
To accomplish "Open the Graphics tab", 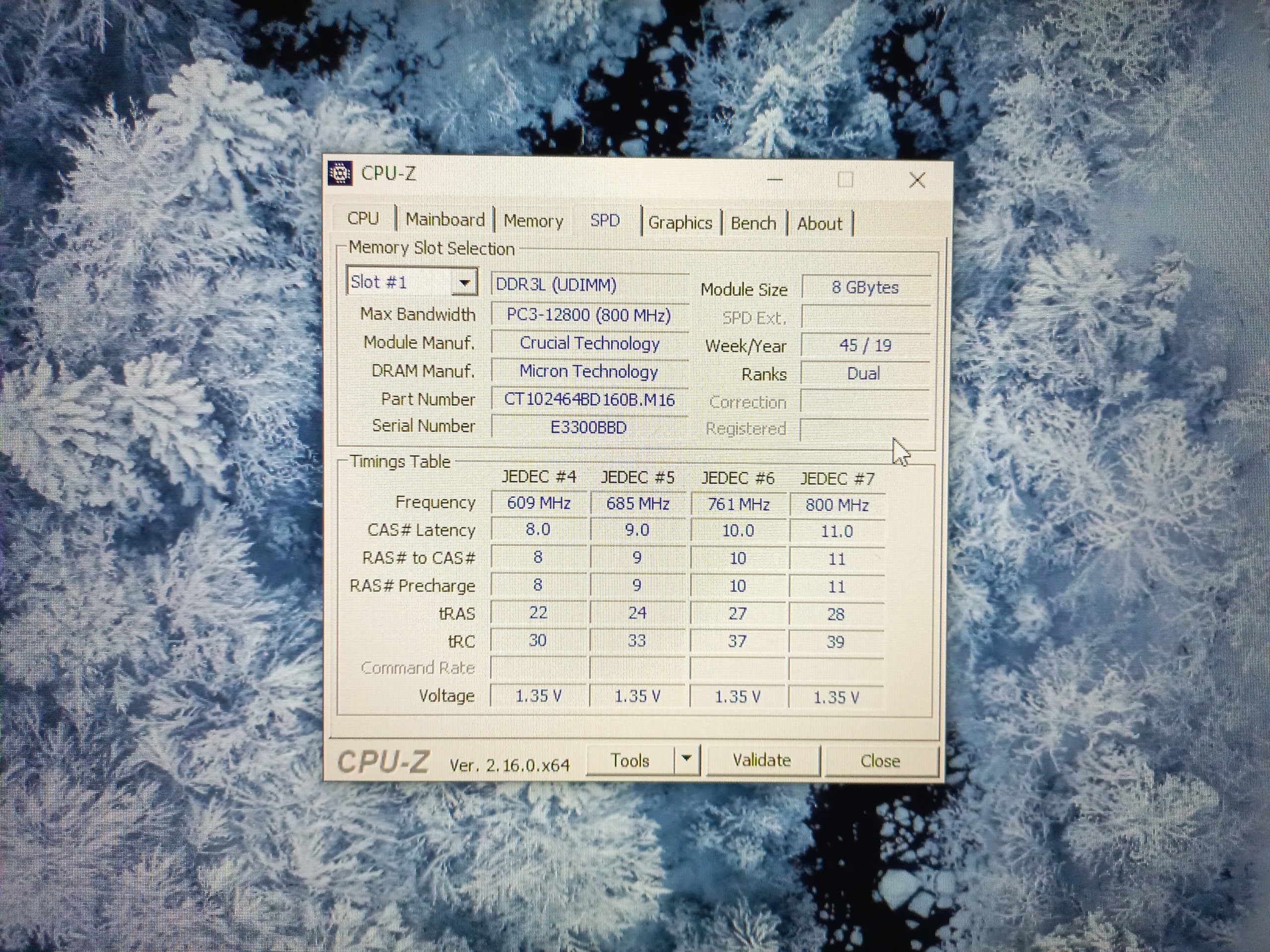I will [x=680, y=223].
